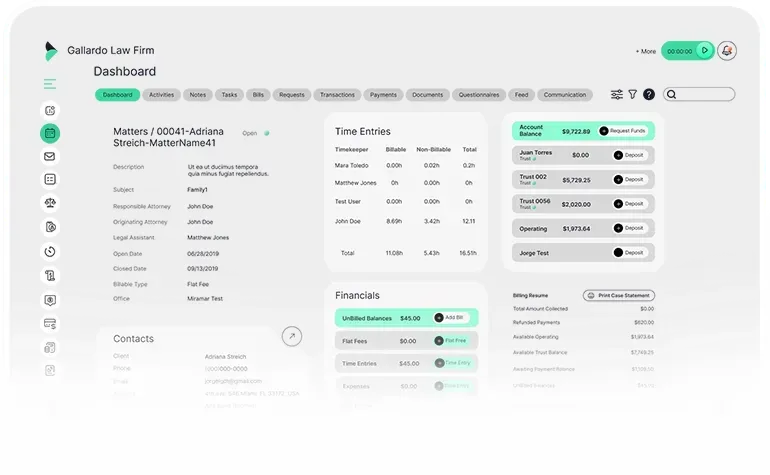Image resolution: width=770 pixels, height=475 pixels.
Task: Click the 16.51h total hours value
Action: (x=468, y=253)
